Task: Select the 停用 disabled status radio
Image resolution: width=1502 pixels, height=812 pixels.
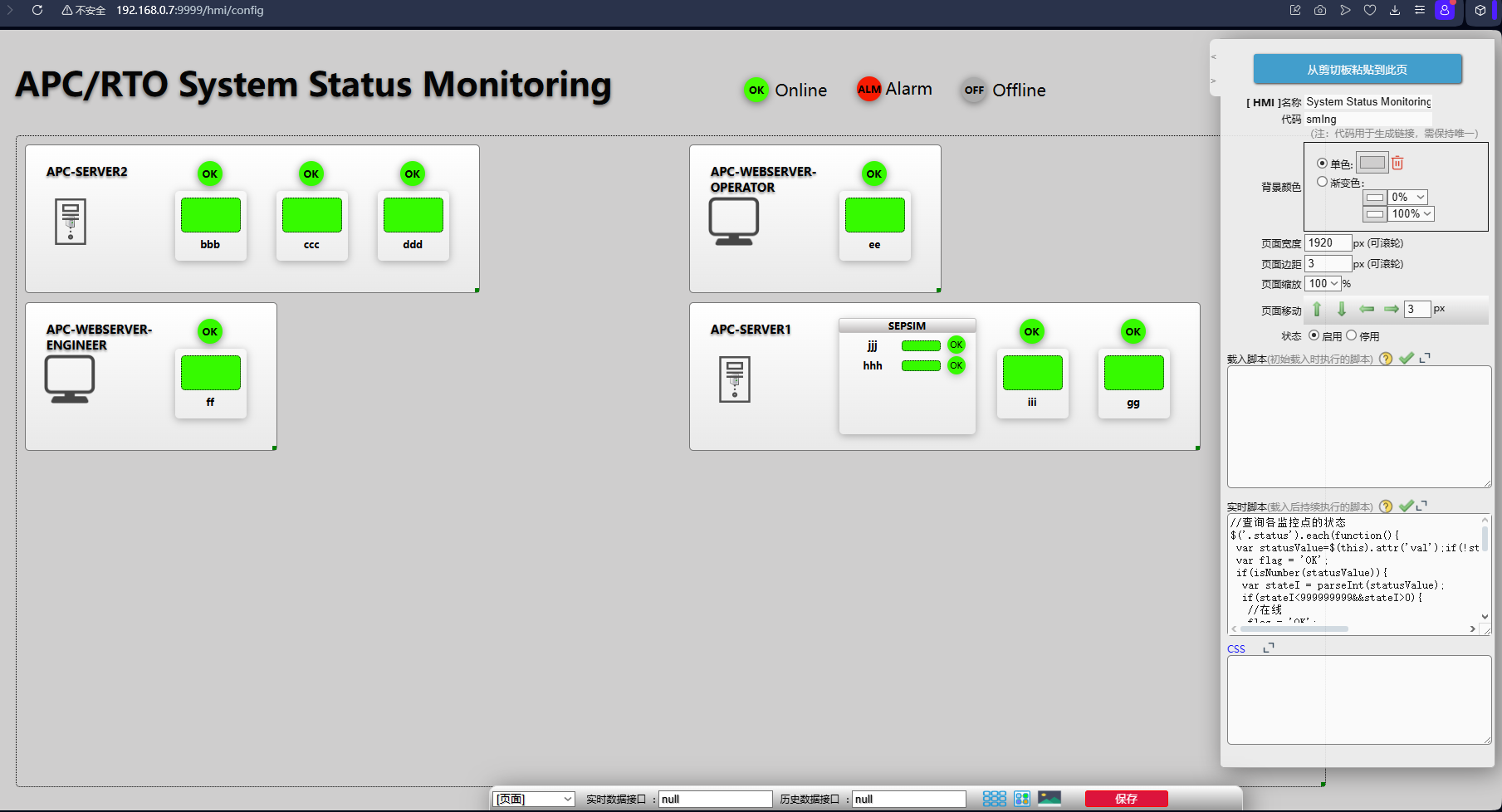Action: (1352, 335)
